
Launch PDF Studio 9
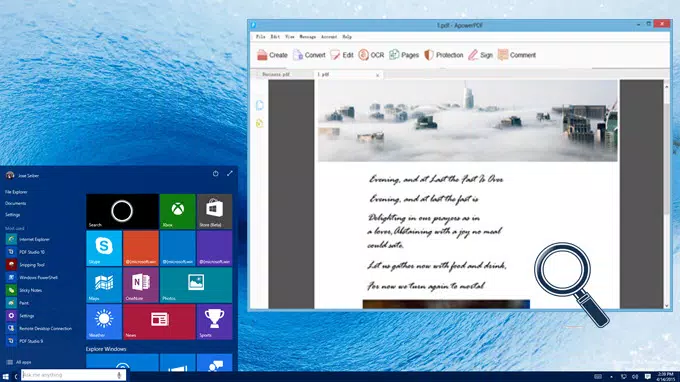point(25,341)
